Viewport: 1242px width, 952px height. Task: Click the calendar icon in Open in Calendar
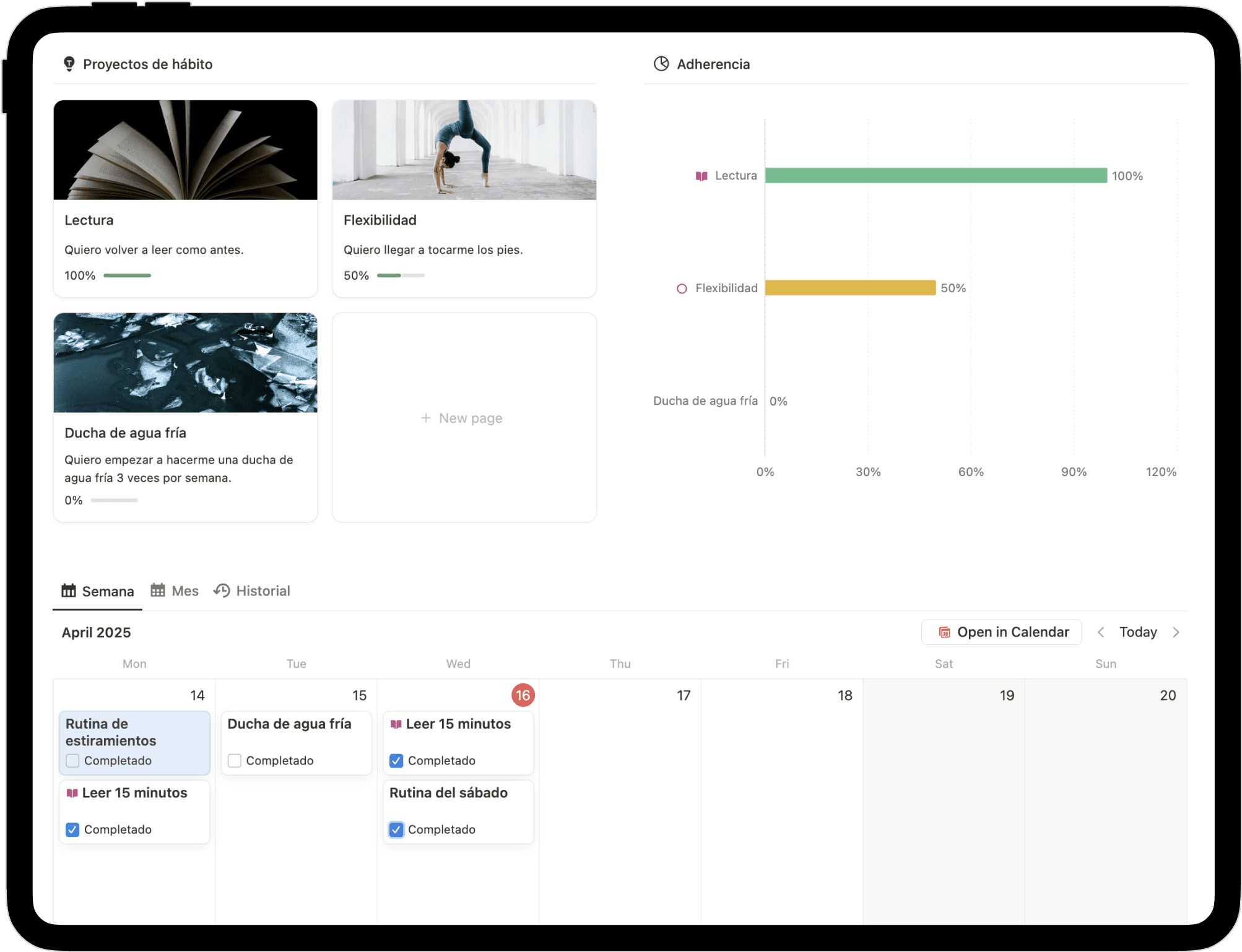pos(945,632)
